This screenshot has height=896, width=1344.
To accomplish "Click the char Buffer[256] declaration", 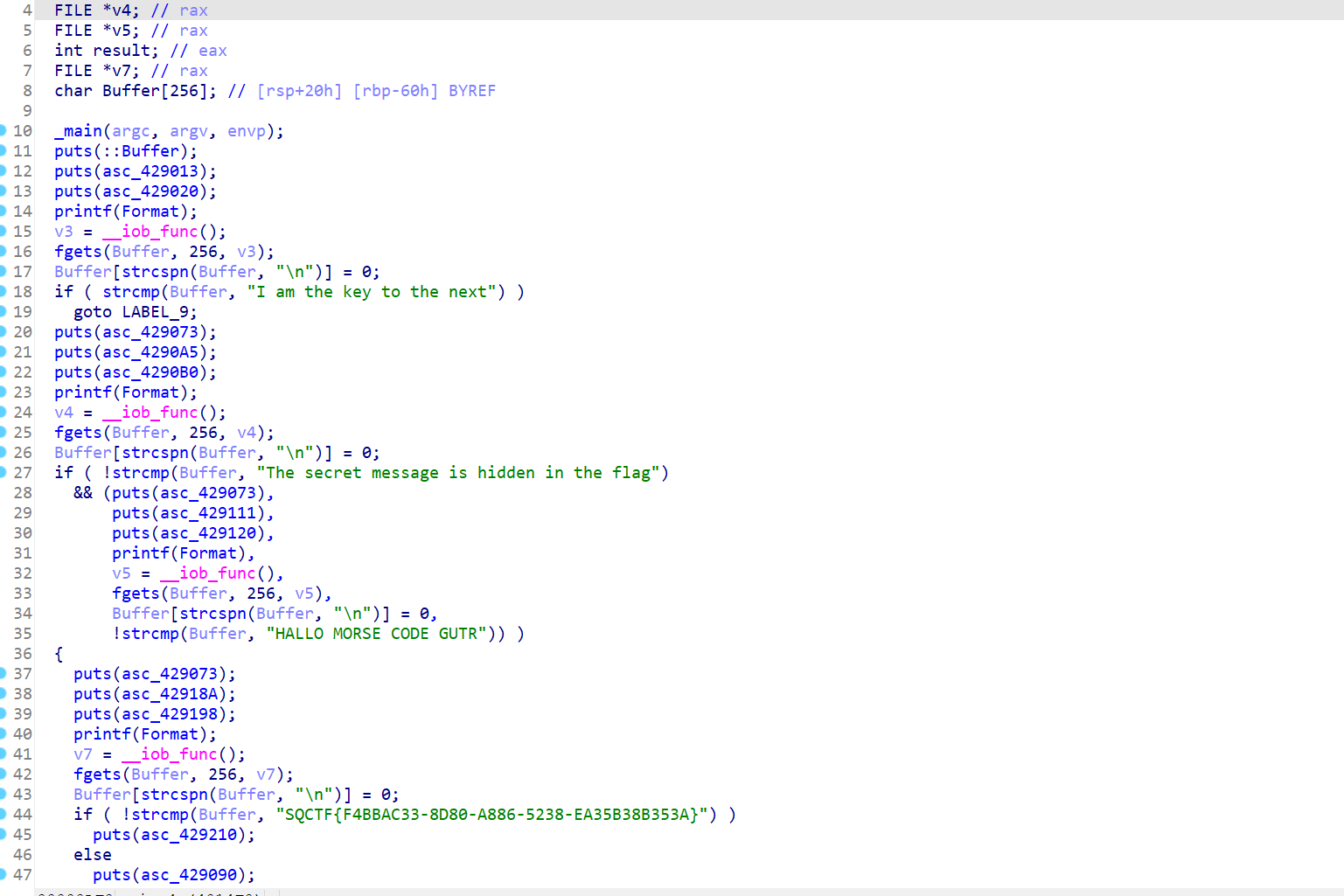I will 136,91.
